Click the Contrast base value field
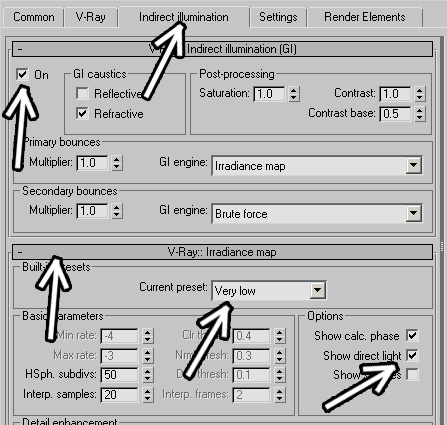The height and width of the screenshot is (425, 447). [x=395, y=114]
